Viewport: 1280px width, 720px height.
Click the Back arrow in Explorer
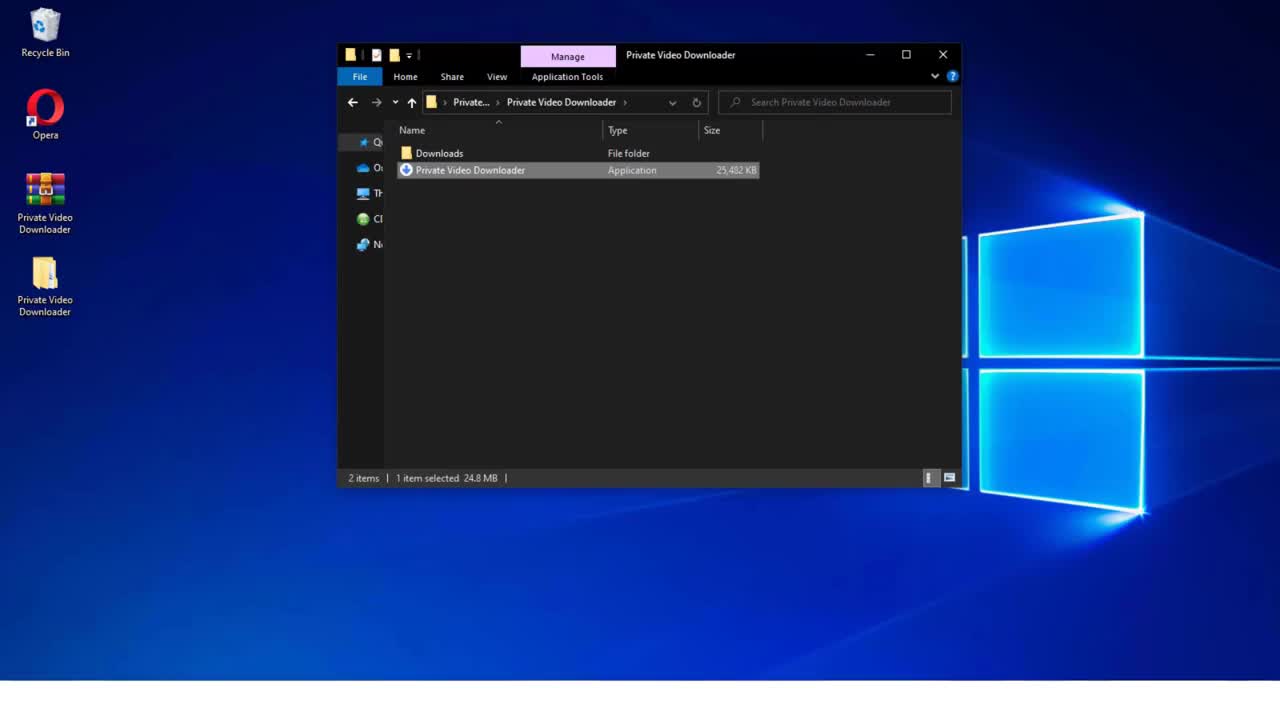click(x=352, y=102)
